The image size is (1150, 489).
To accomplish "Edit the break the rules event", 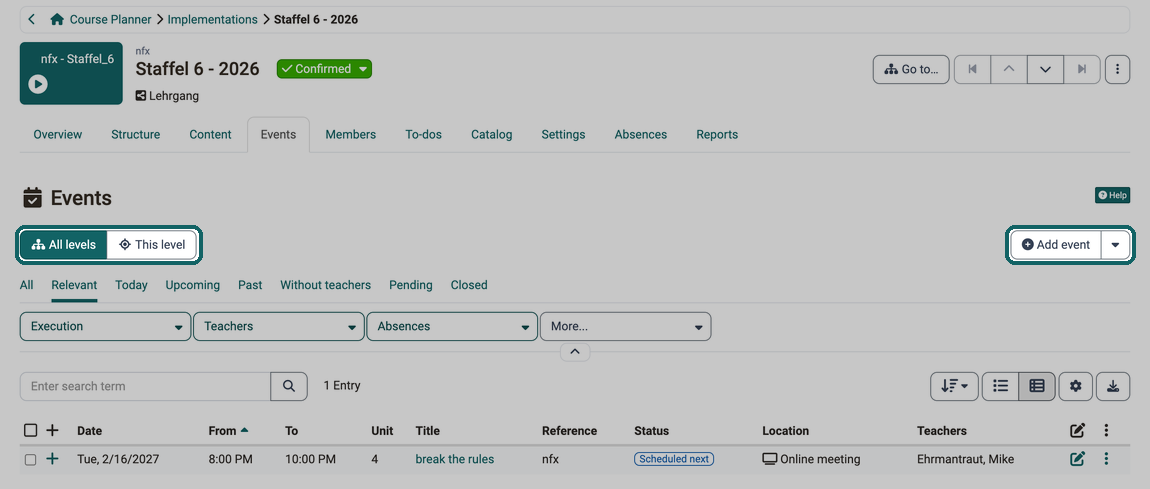I will (1077, 460).
